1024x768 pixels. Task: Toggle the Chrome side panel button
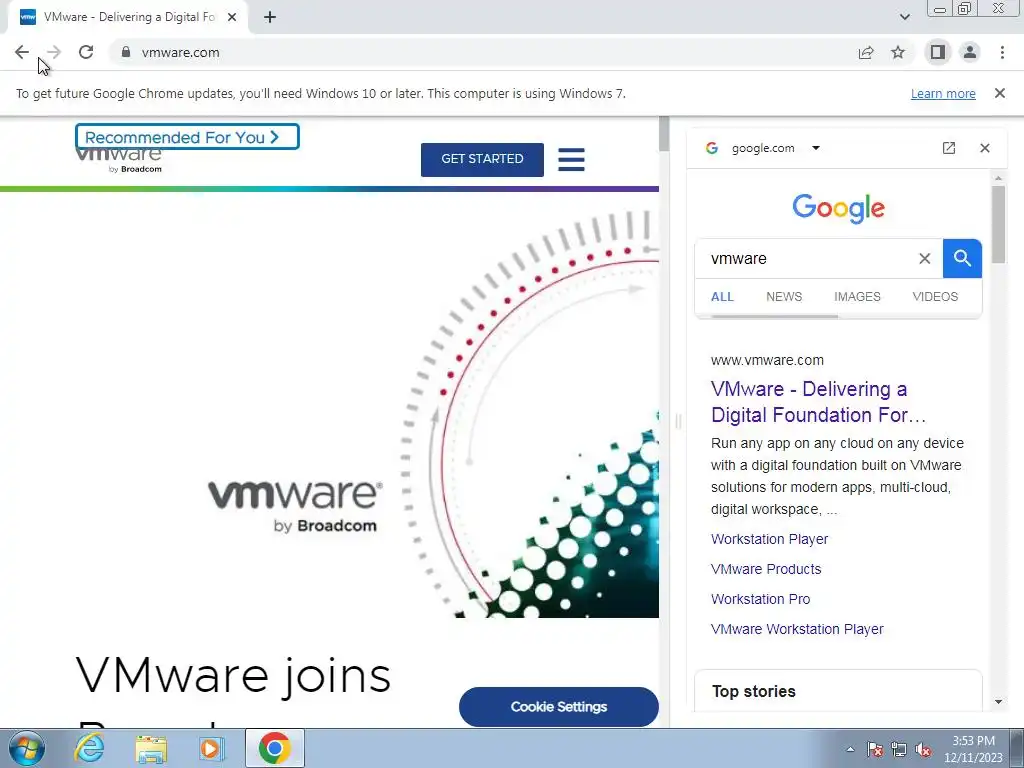[x=938, y=52]
